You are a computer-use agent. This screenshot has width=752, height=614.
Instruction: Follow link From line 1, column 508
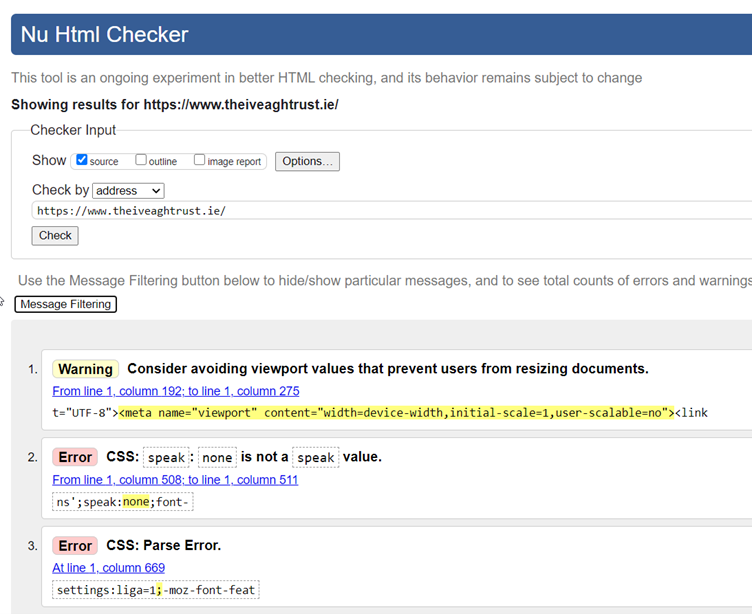(x=175, y=480)
